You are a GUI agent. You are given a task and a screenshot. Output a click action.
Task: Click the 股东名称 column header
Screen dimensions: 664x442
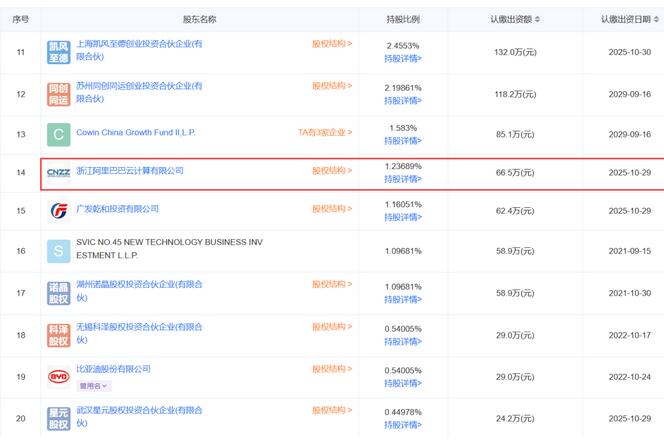(199, 20)
